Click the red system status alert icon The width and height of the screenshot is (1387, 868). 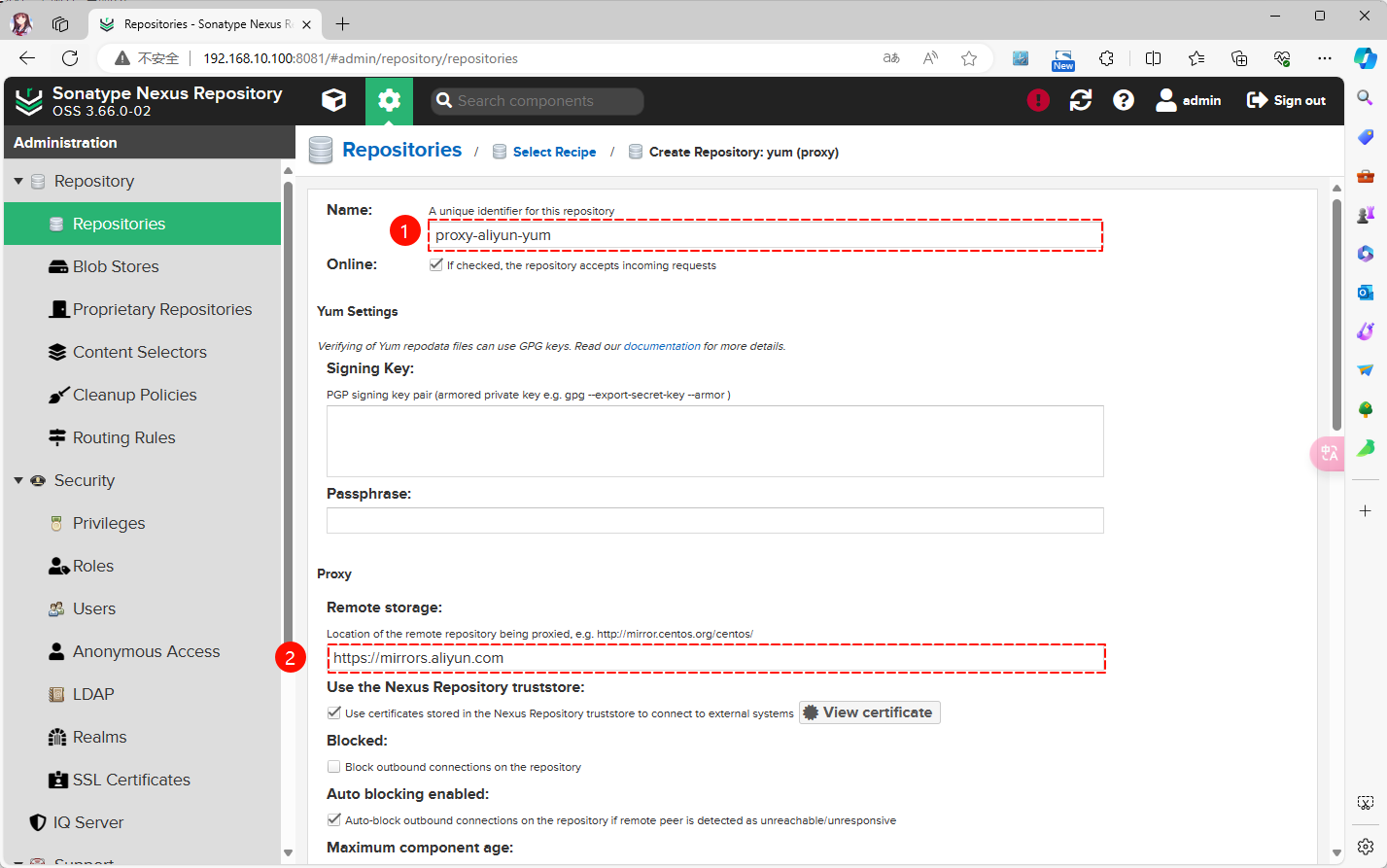tap(1038, 100)
